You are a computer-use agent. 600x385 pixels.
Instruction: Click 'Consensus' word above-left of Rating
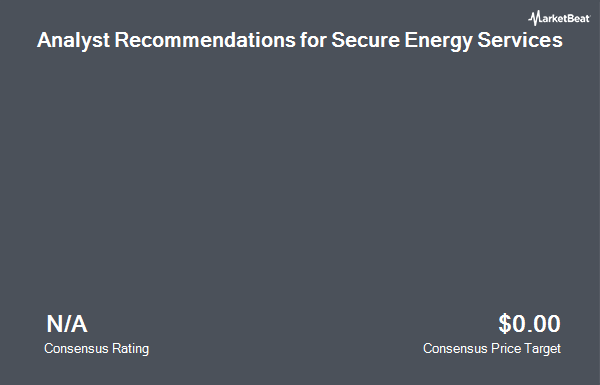(x=76, y=348)
